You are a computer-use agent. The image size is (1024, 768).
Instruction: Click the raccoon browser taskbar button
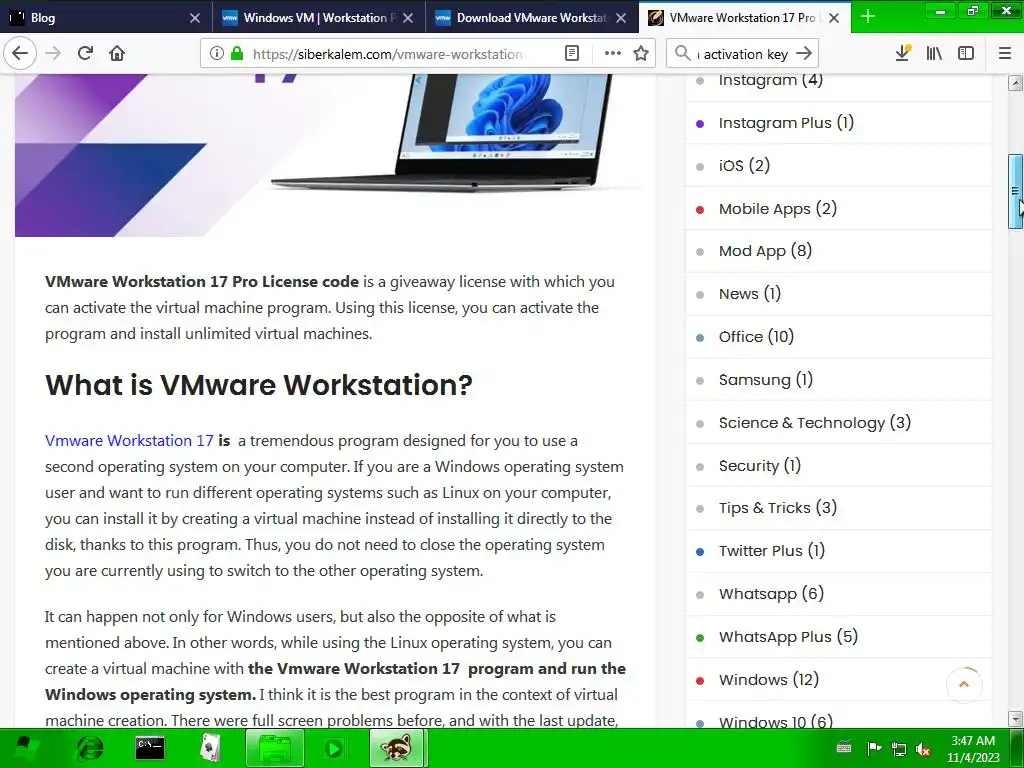tap(397, 748)
